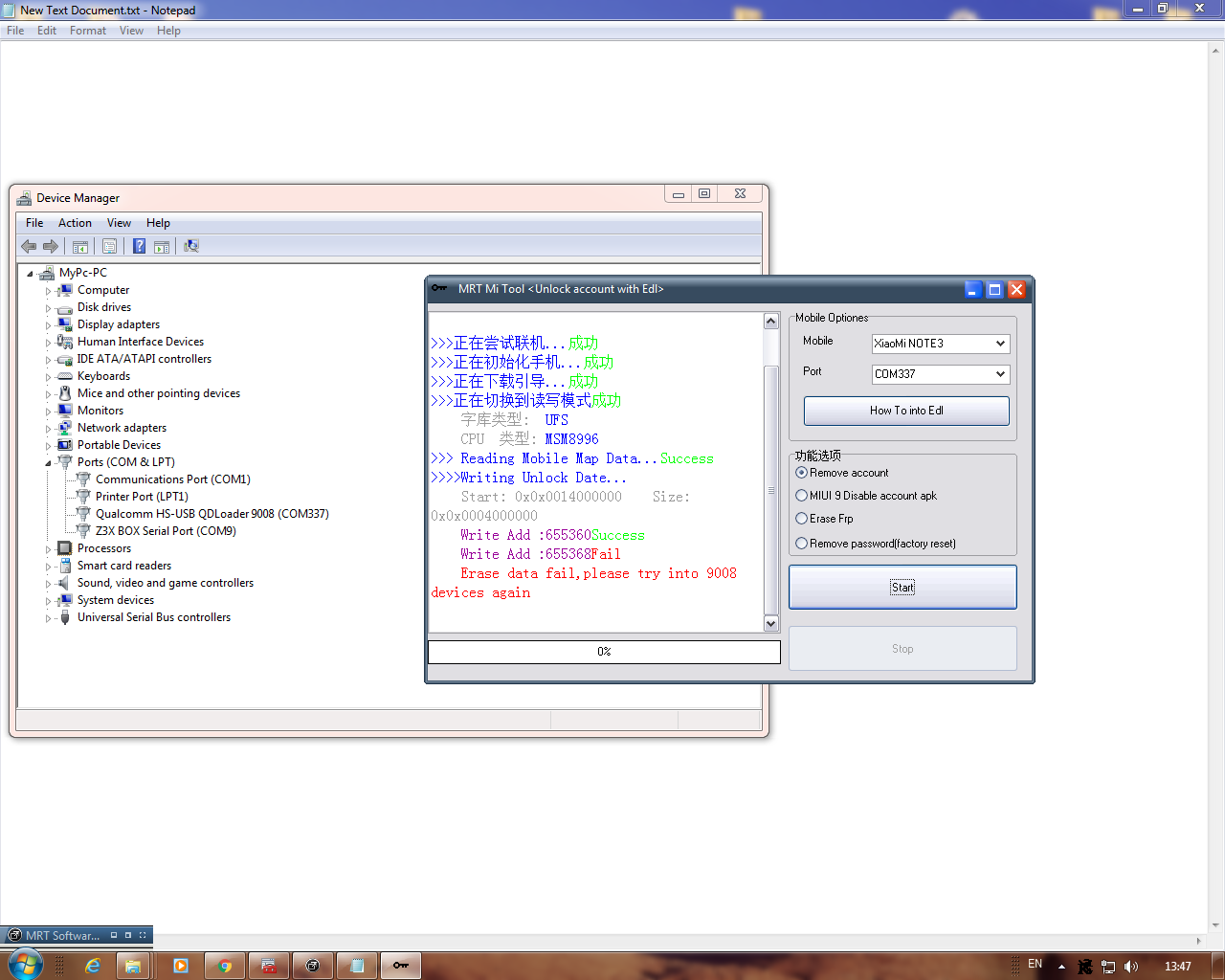Select Smart card readers category

pyautogui.click(x=124, y=566)
